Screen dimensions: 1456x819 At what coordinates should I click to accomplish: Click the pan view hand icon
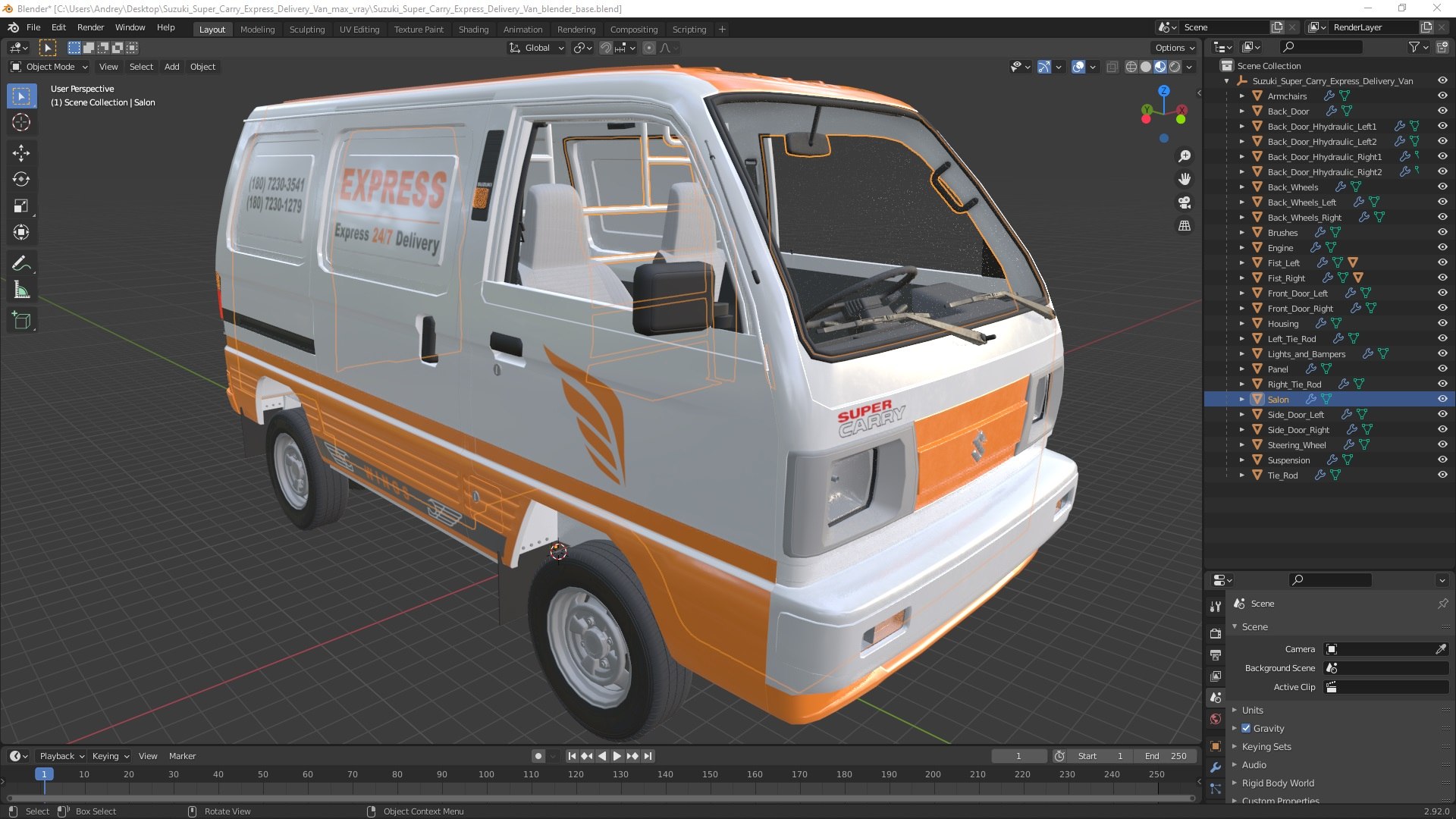(1184, 179)
